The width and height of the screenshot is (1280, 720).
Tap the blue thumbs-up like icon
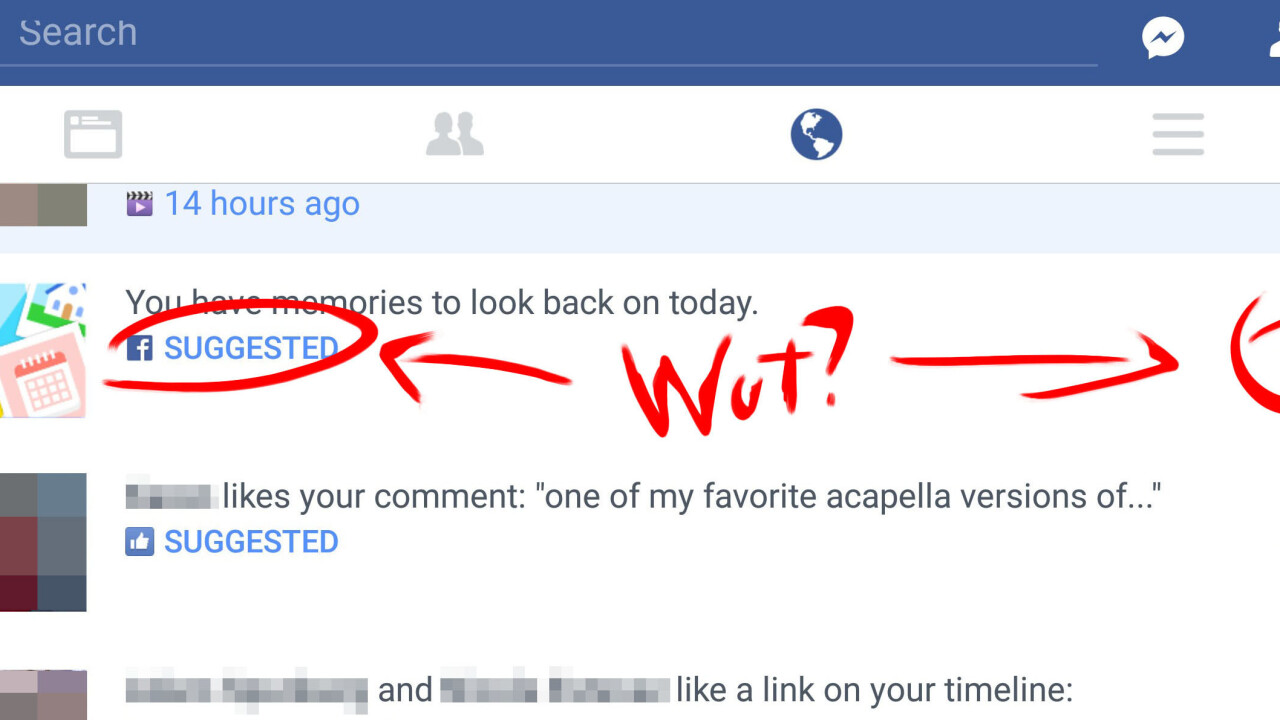139,542
